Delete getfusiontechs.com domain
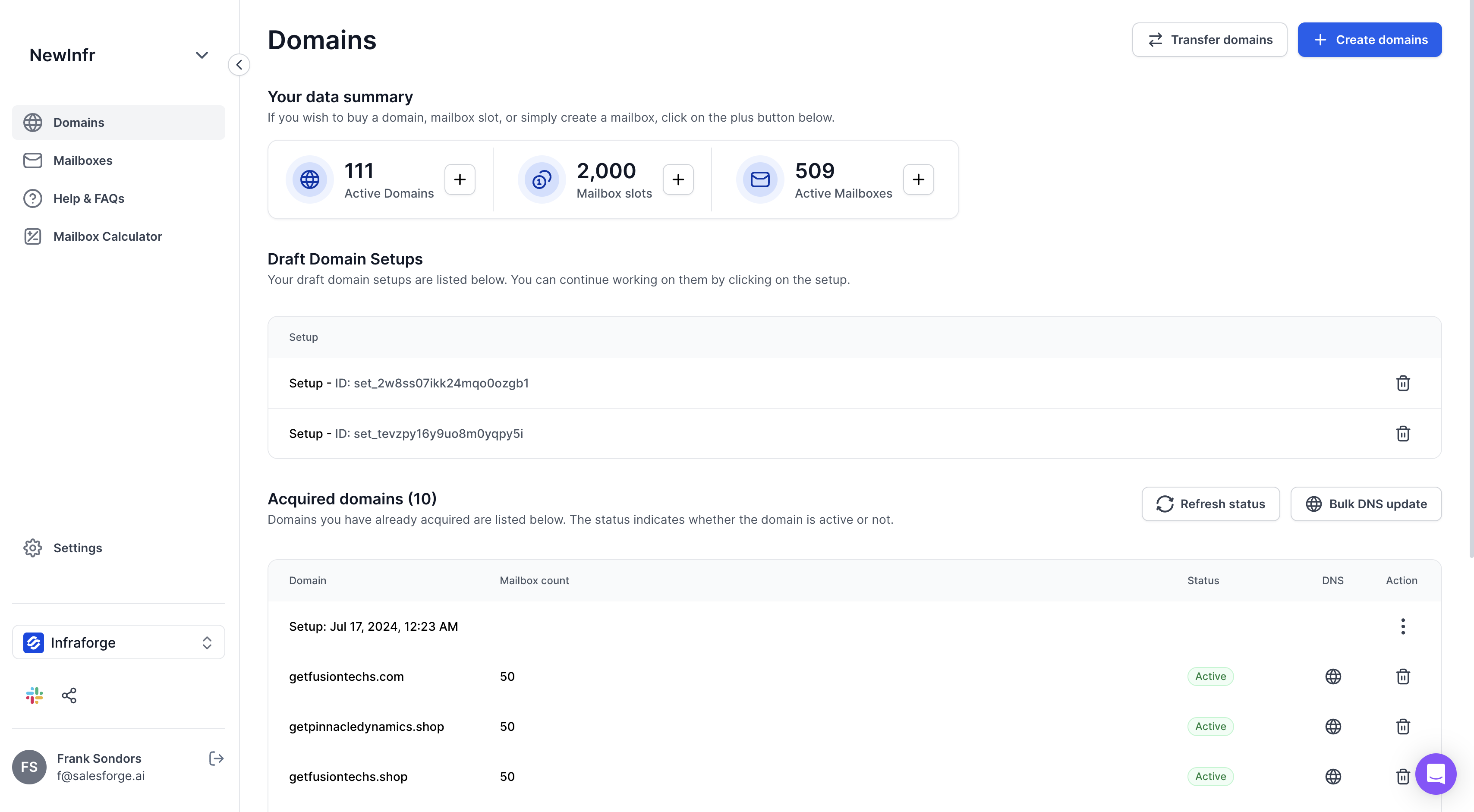Screen dimensions: 1474x812 1403,677
